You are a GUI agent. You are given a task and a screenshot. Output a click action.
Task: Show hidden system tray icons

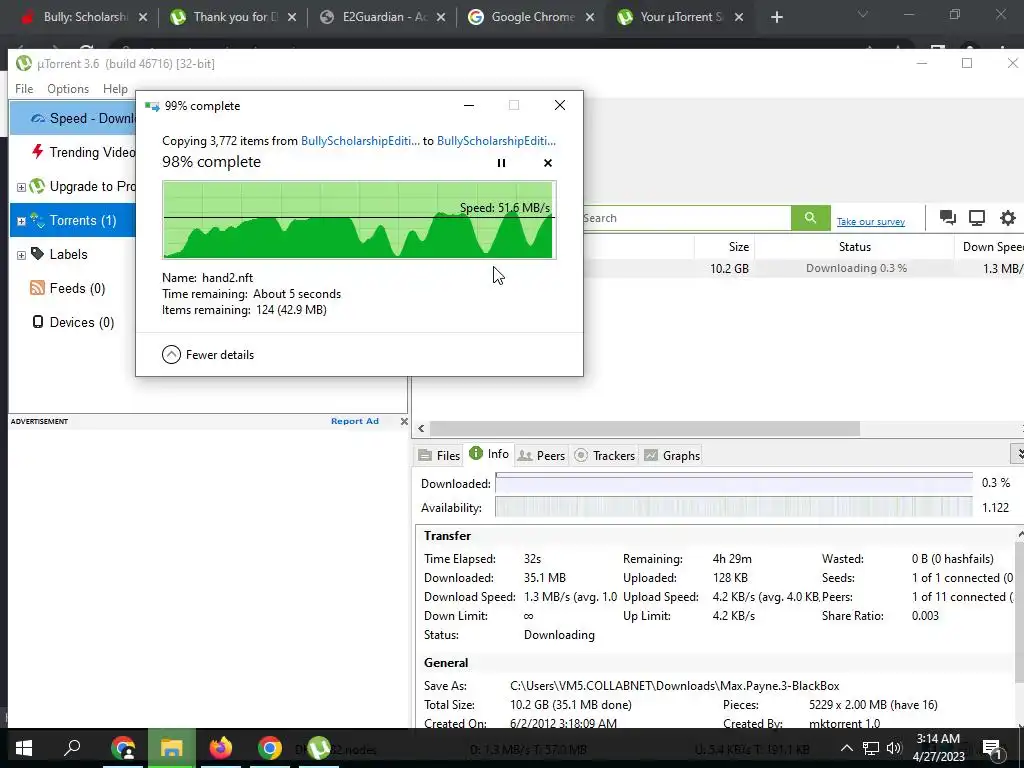[846, 748]
